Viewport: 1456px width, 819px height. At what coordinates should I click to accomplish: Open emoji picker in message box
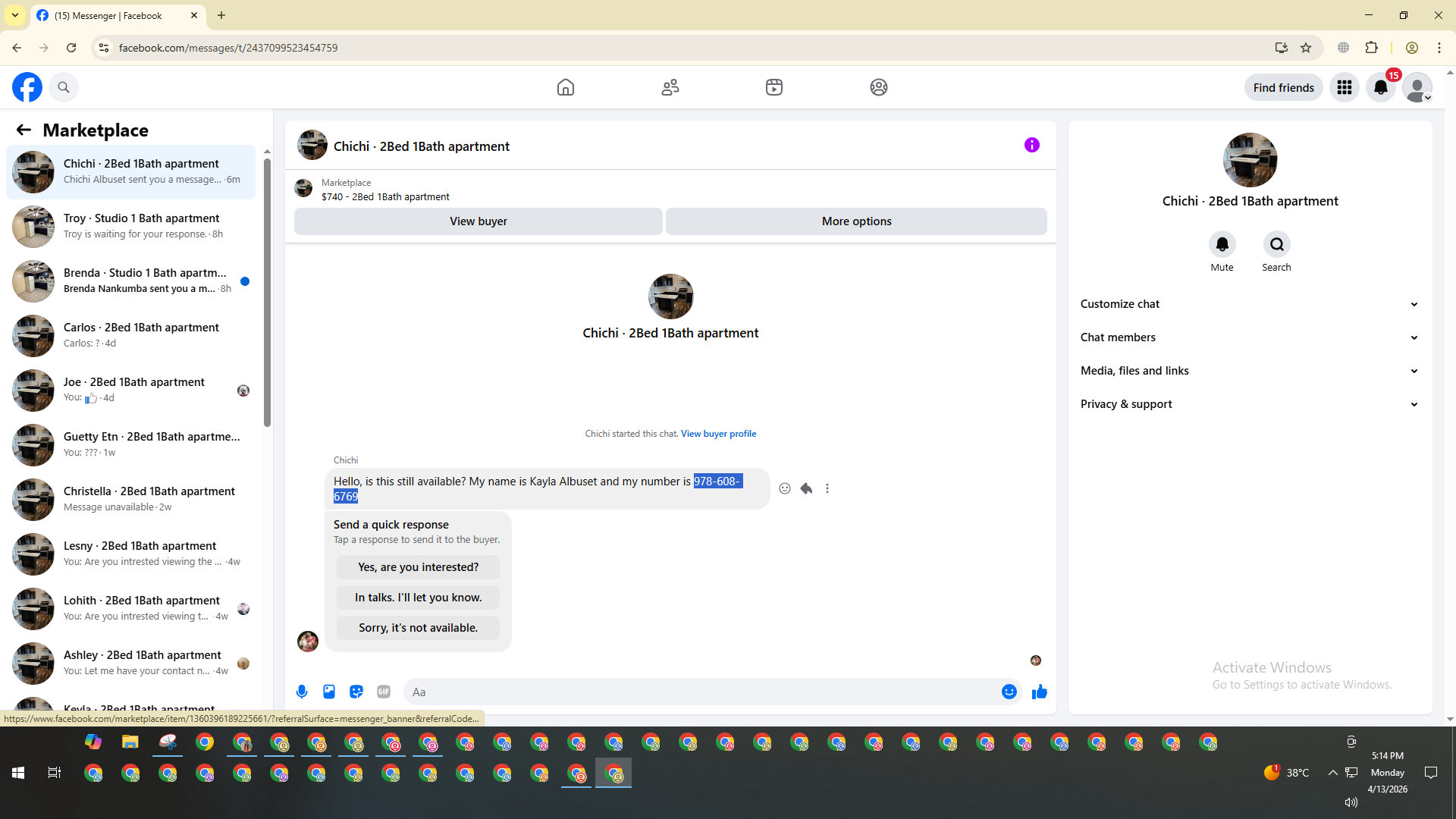1009,692
